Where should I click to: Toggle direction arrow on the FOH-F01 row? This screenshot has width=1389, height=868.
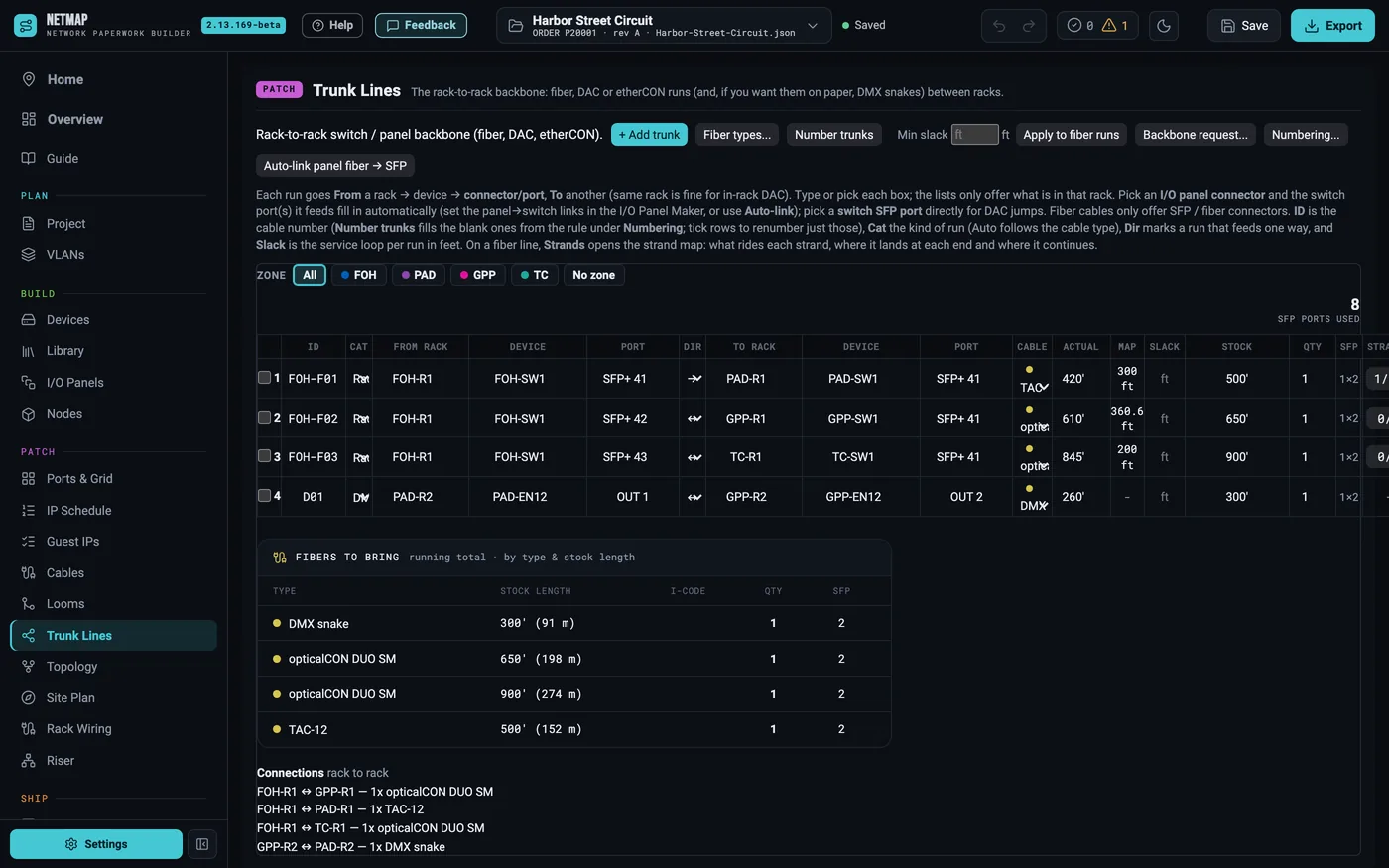click(694, 379)
